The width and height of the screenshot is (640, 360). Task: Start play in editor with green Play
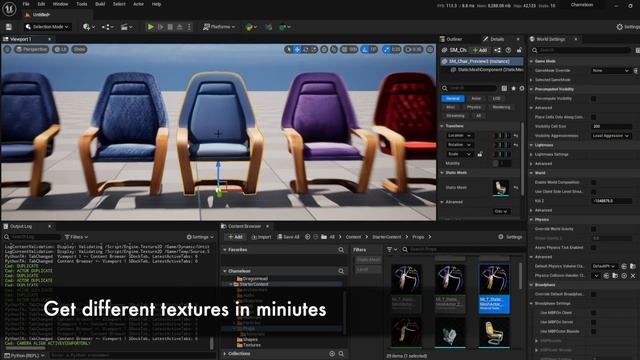tap(151, 27)
